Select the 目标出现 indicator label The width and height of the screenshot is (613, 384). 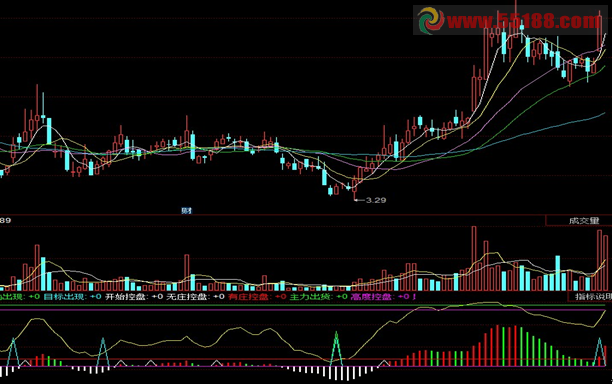(x=65, y=297)
